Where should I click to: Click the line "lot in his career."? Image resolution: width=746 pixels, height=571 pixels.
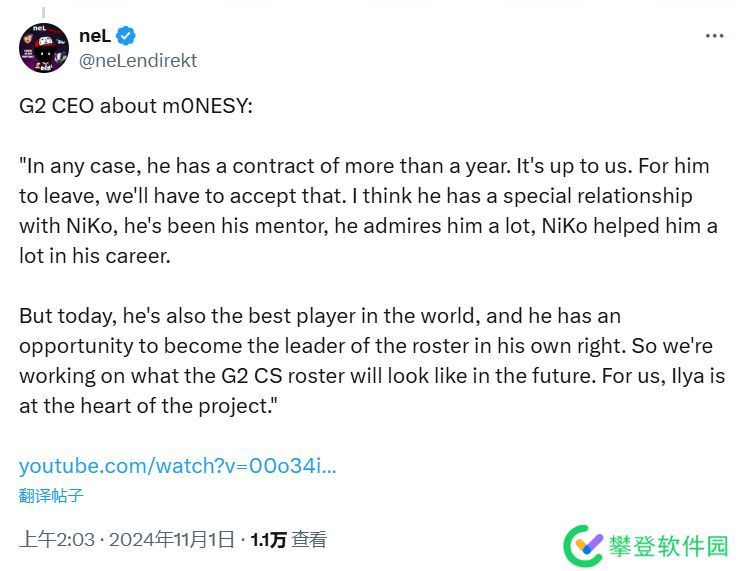tap(95, 255)
